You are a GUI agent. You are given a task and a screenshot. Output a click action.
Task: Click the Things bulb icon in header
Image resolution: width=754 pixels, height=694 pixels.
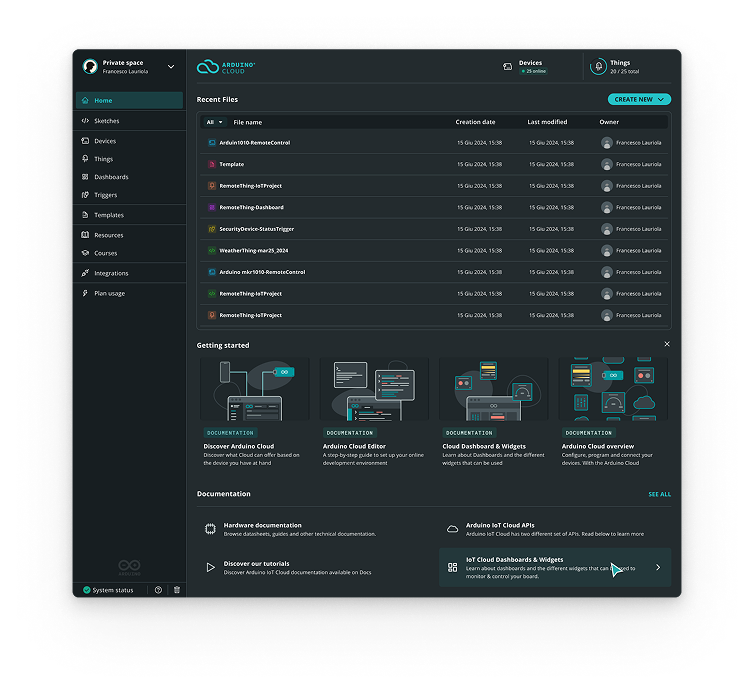(598, 66)
